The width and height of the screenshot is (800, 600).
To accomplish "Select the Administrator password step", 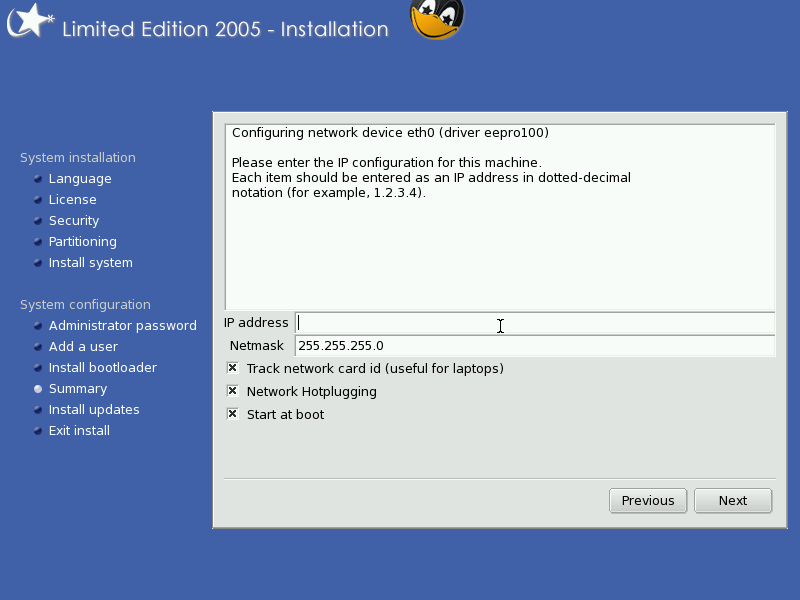I will pos(122,326).
